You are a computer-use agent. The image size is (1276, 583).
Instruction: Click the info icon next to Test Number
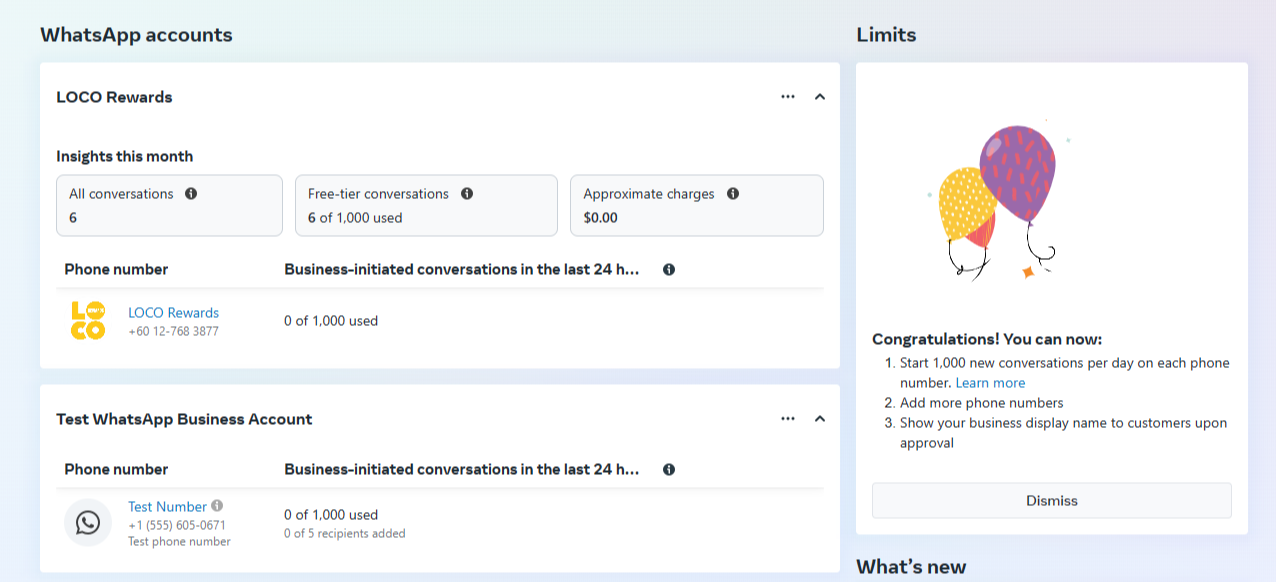217,506
